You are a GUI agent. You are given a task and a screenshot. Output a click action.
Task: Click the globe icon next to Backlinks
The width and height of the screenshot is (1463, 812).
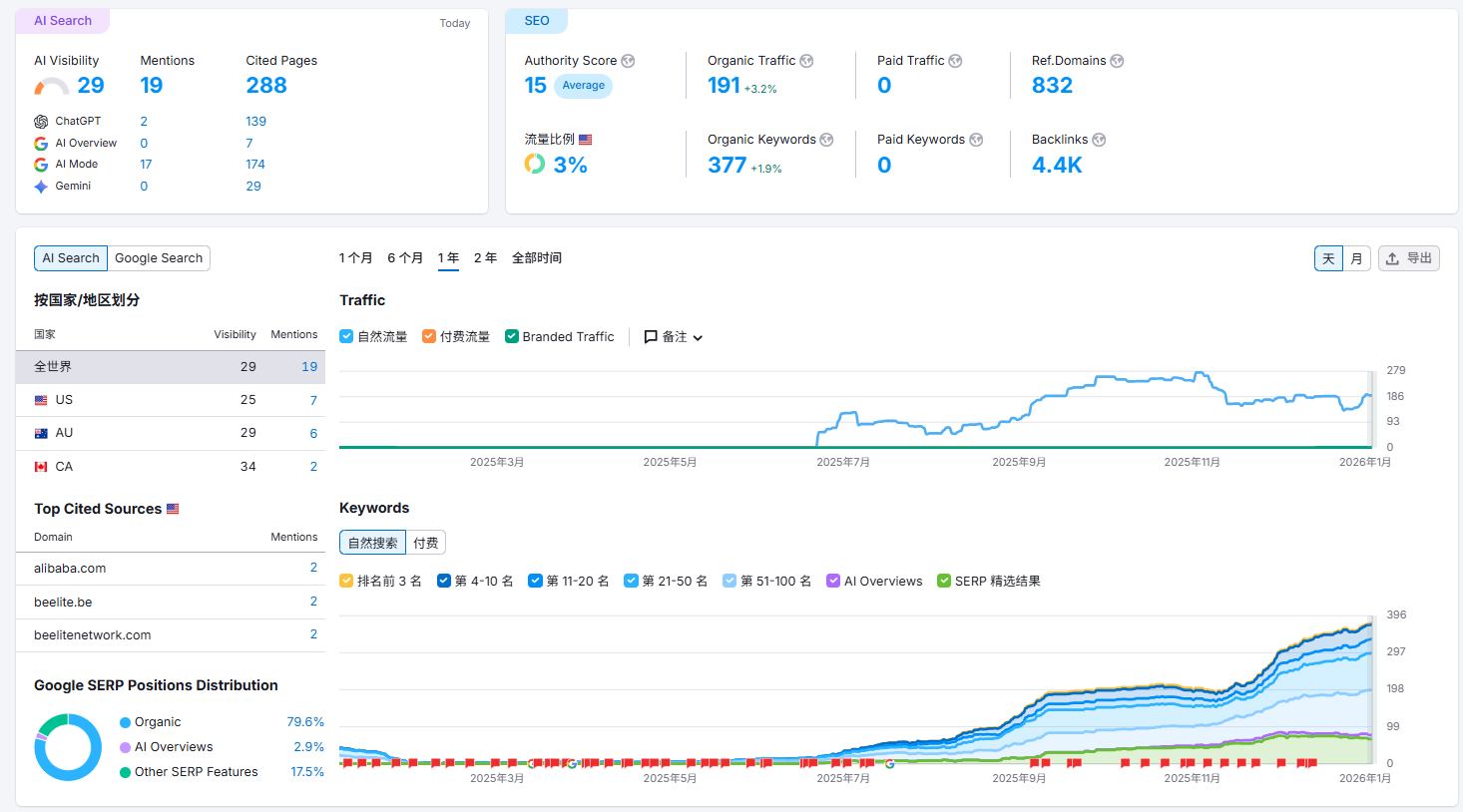tap(1099, 140)
